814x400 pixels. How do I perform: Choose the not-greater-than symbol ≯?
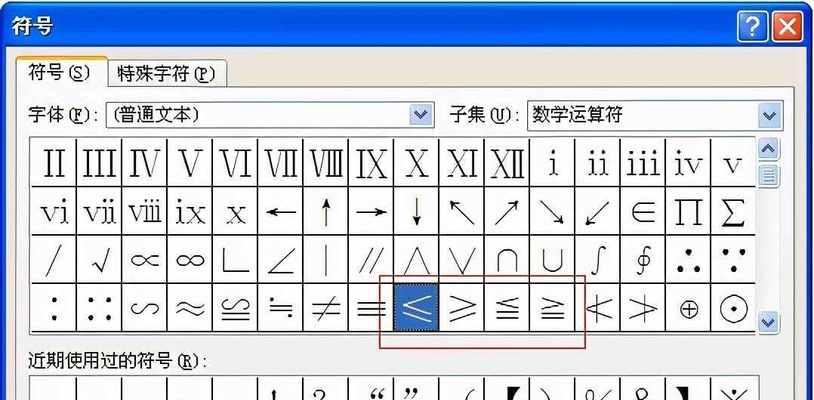pos(643,308)
